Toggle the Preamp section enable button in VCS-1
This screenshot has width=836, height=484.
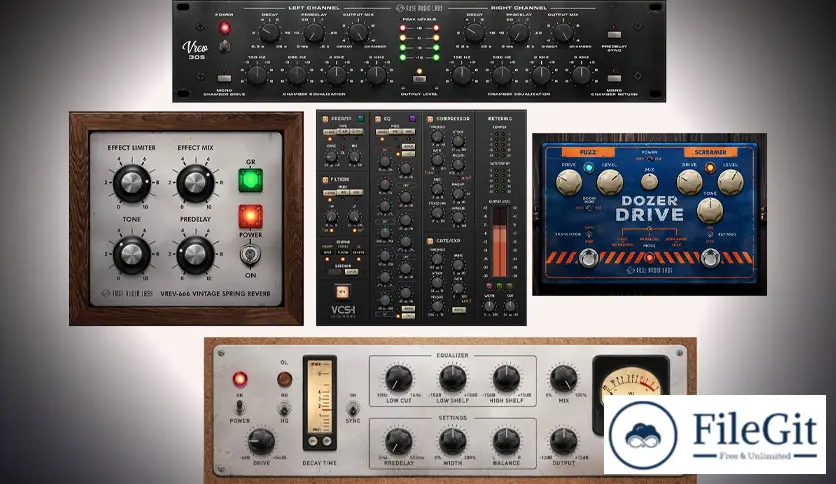tap(325, 119)
